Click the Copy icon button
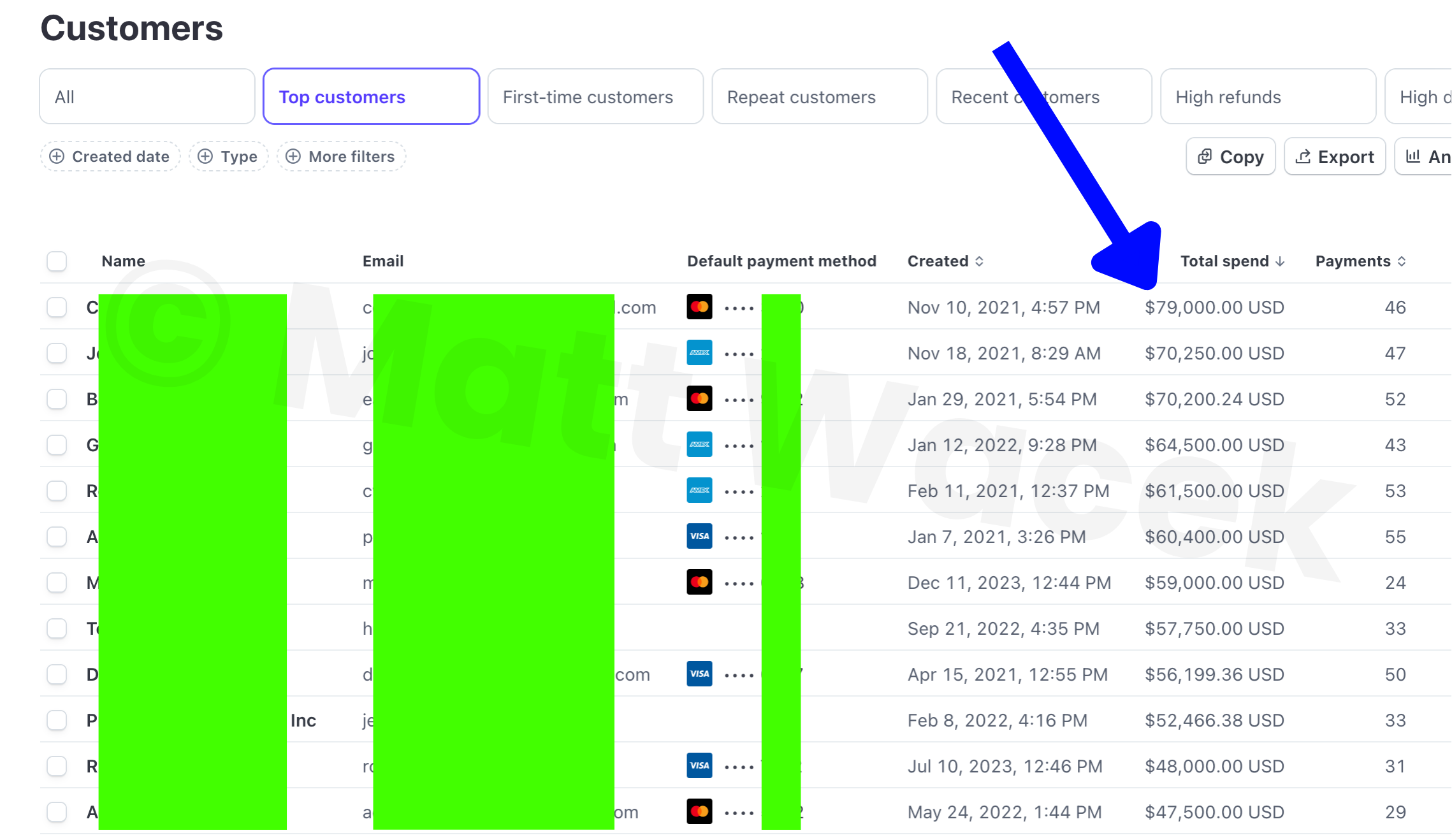The width and height of the screenshot is (1452, 840). click(x=1204, y=157)
